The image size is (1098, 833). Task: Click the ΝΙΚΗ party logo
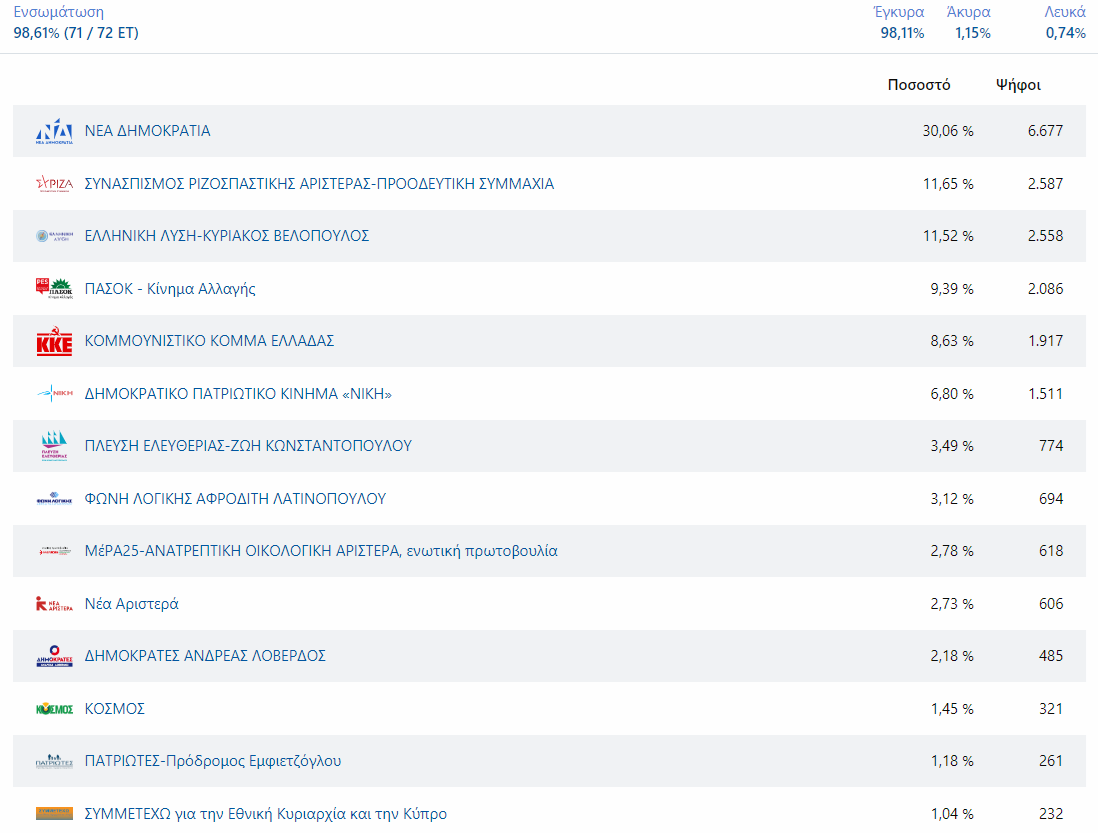55,393
